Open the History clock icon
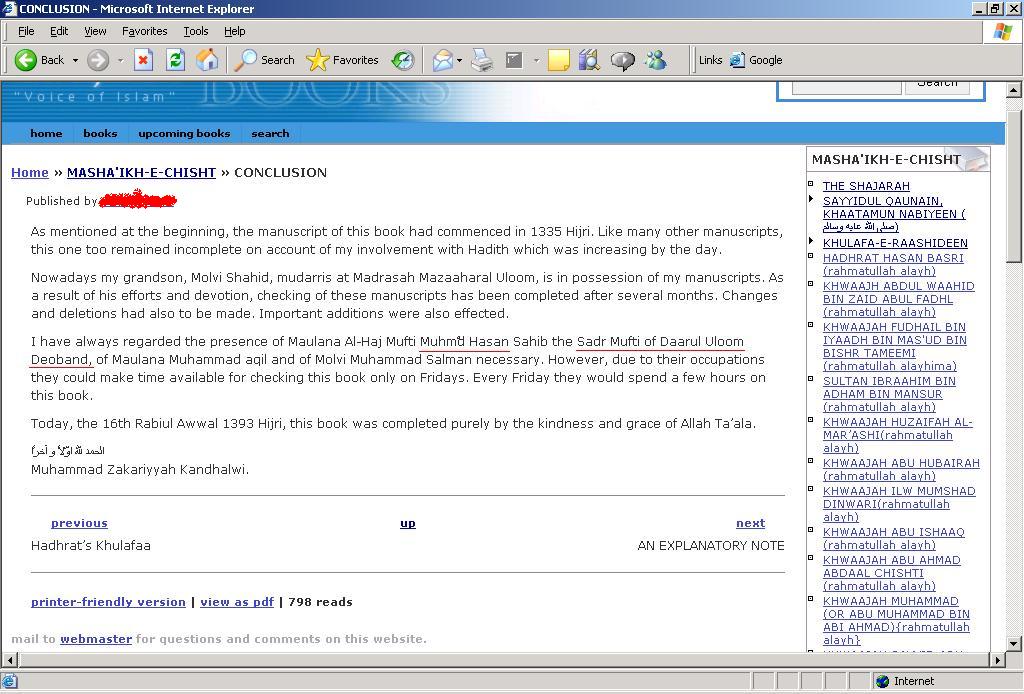The width and height of the screenshot is (1024, 694). point(403,60)
